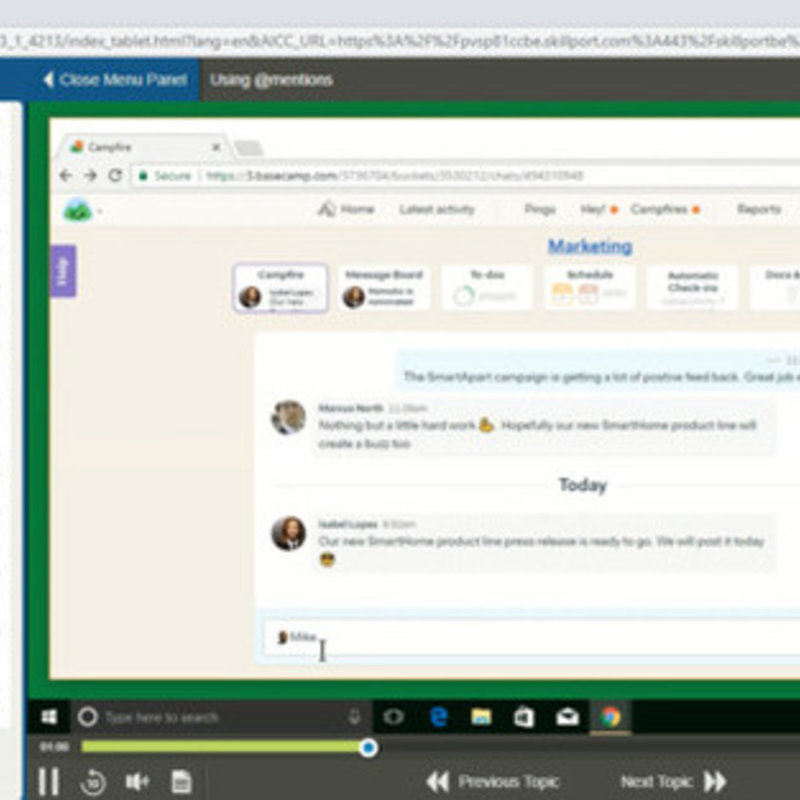
Task: Open the Hey! notifications menu
Action: (x=599, y=209)
